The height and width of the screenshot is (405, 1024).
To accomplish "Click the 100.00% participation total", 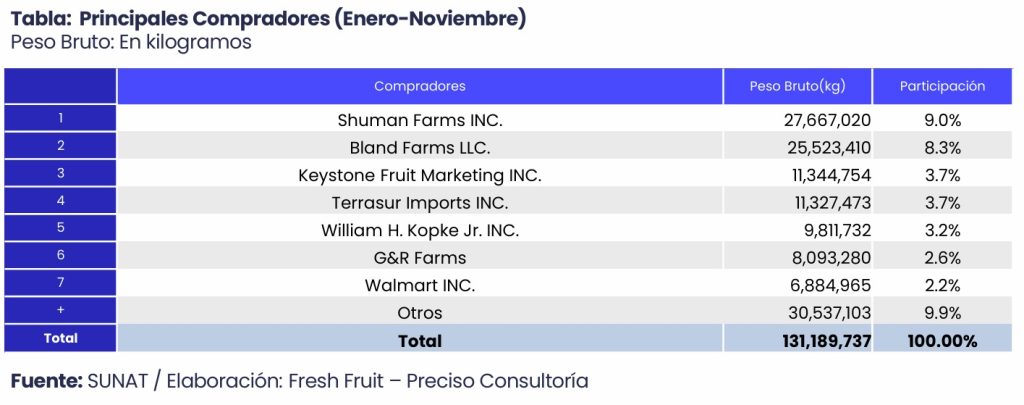I will point(942,341).
